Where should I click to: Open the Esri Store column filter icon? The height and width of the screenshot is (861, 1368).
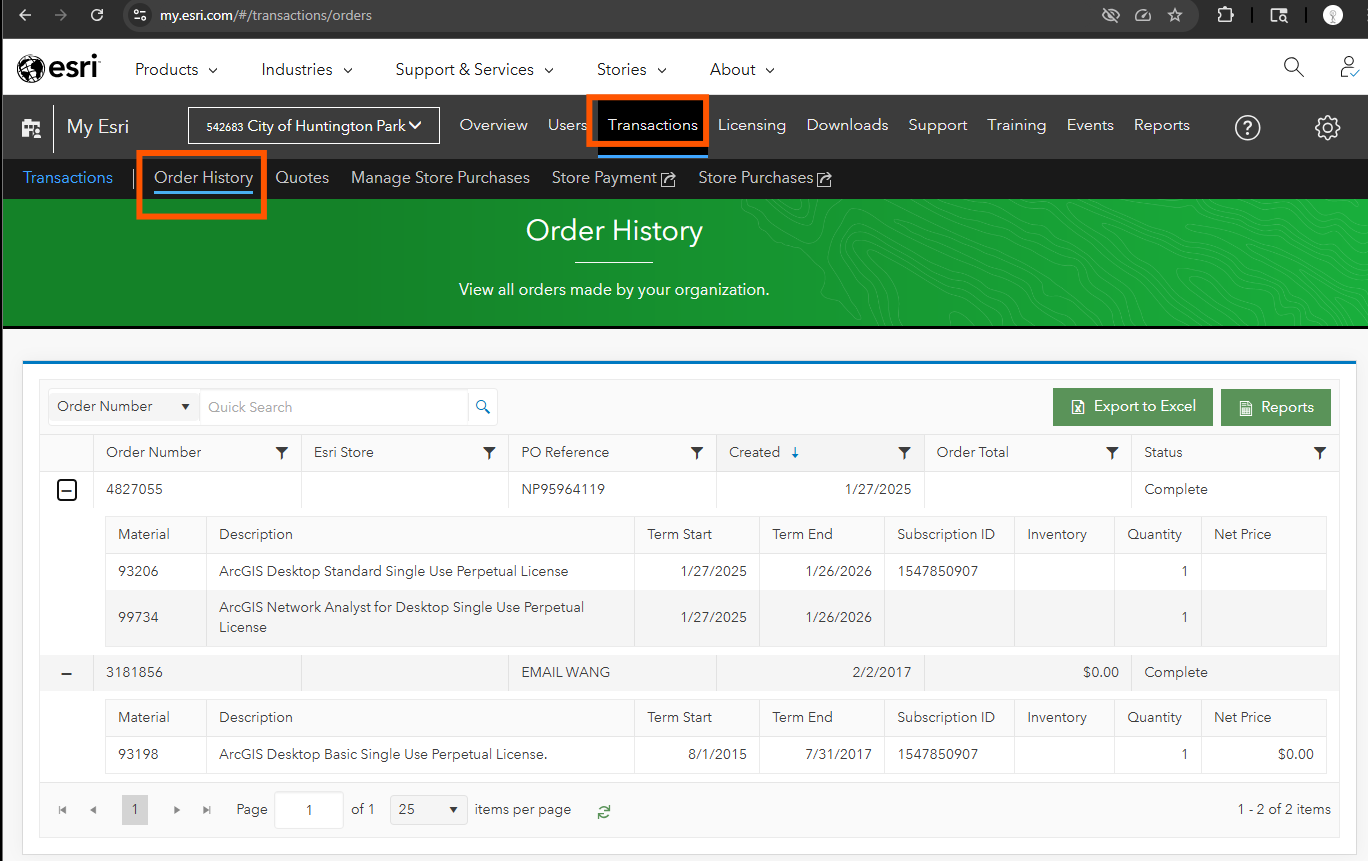(489, 453)
